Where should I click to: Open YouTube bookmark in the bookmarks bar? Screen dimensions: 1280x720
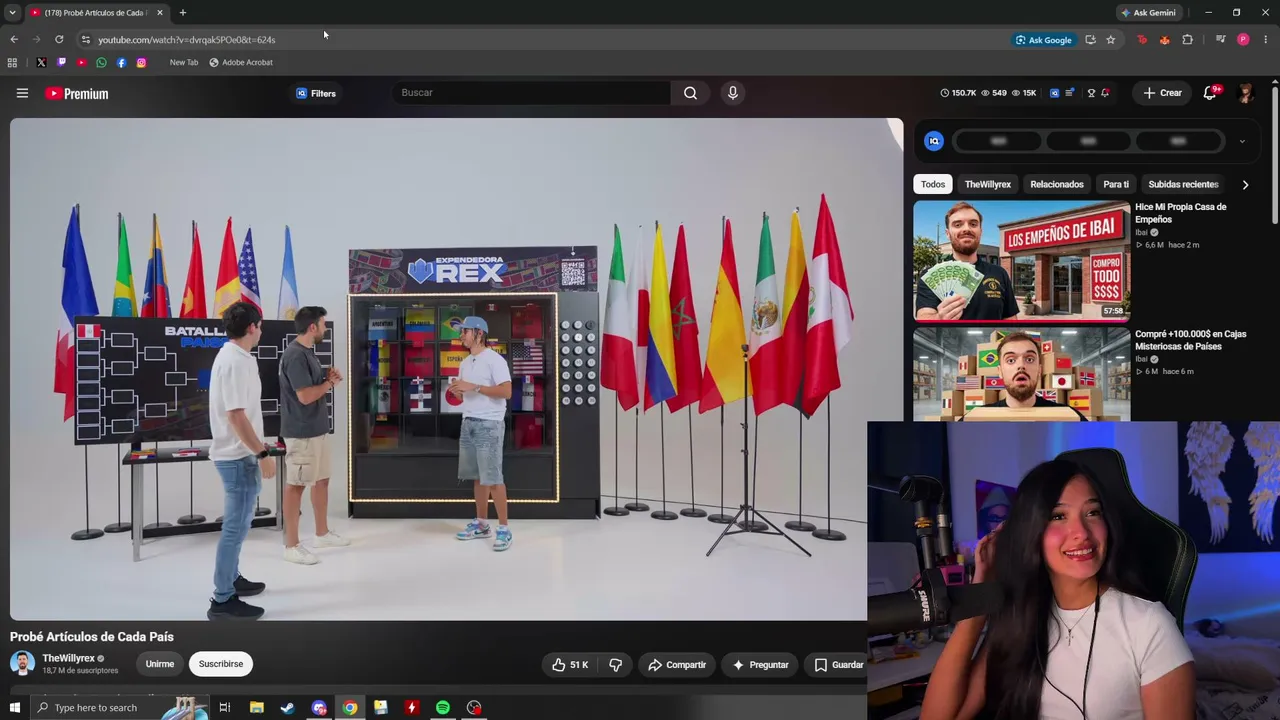[x=81, y=62]
